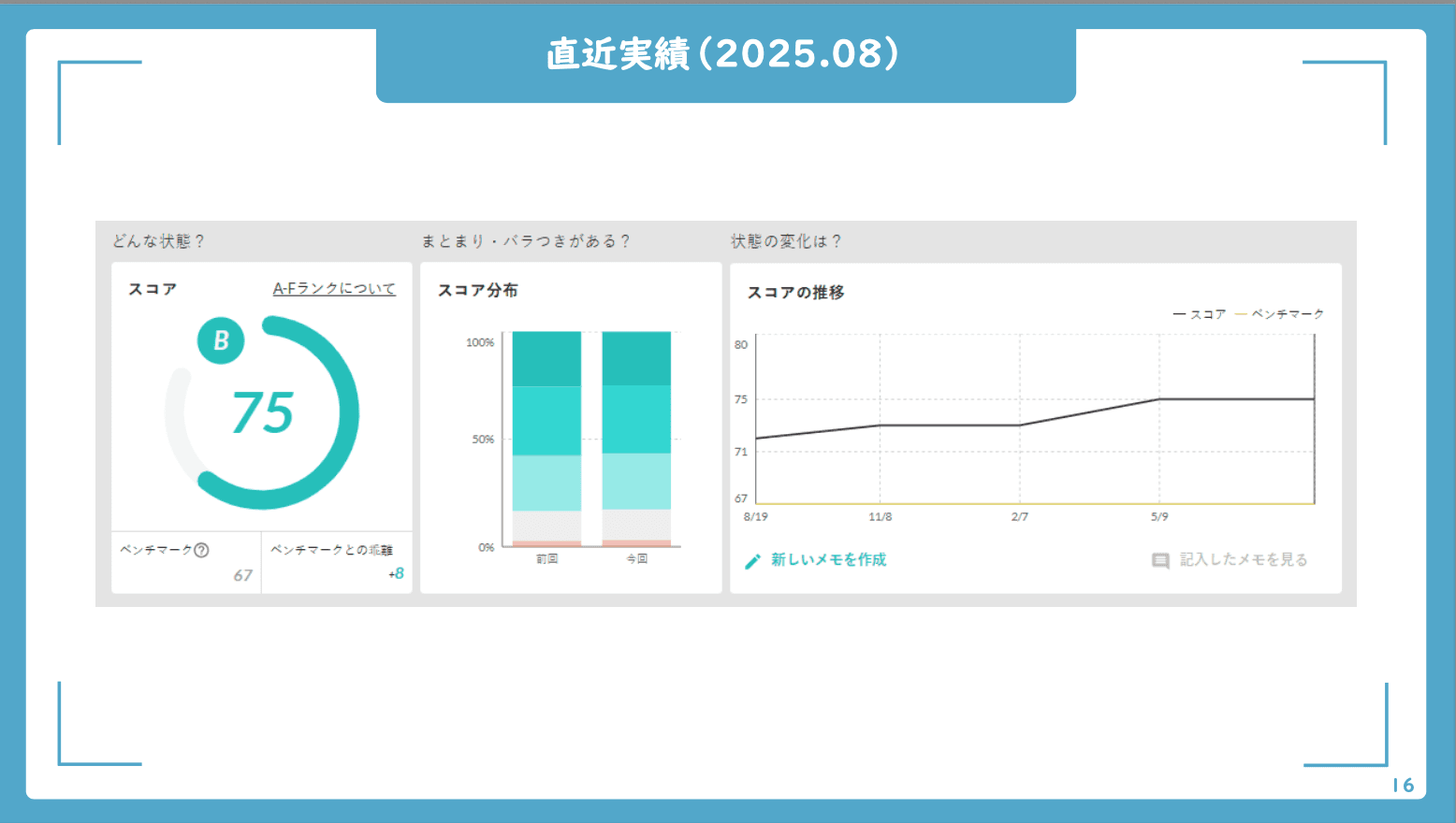Image resolution: width=1456 pixels, height=823 pixels.
Task: Click the slide title 直近実績(2025.08)
Action: tap(724, 54)
